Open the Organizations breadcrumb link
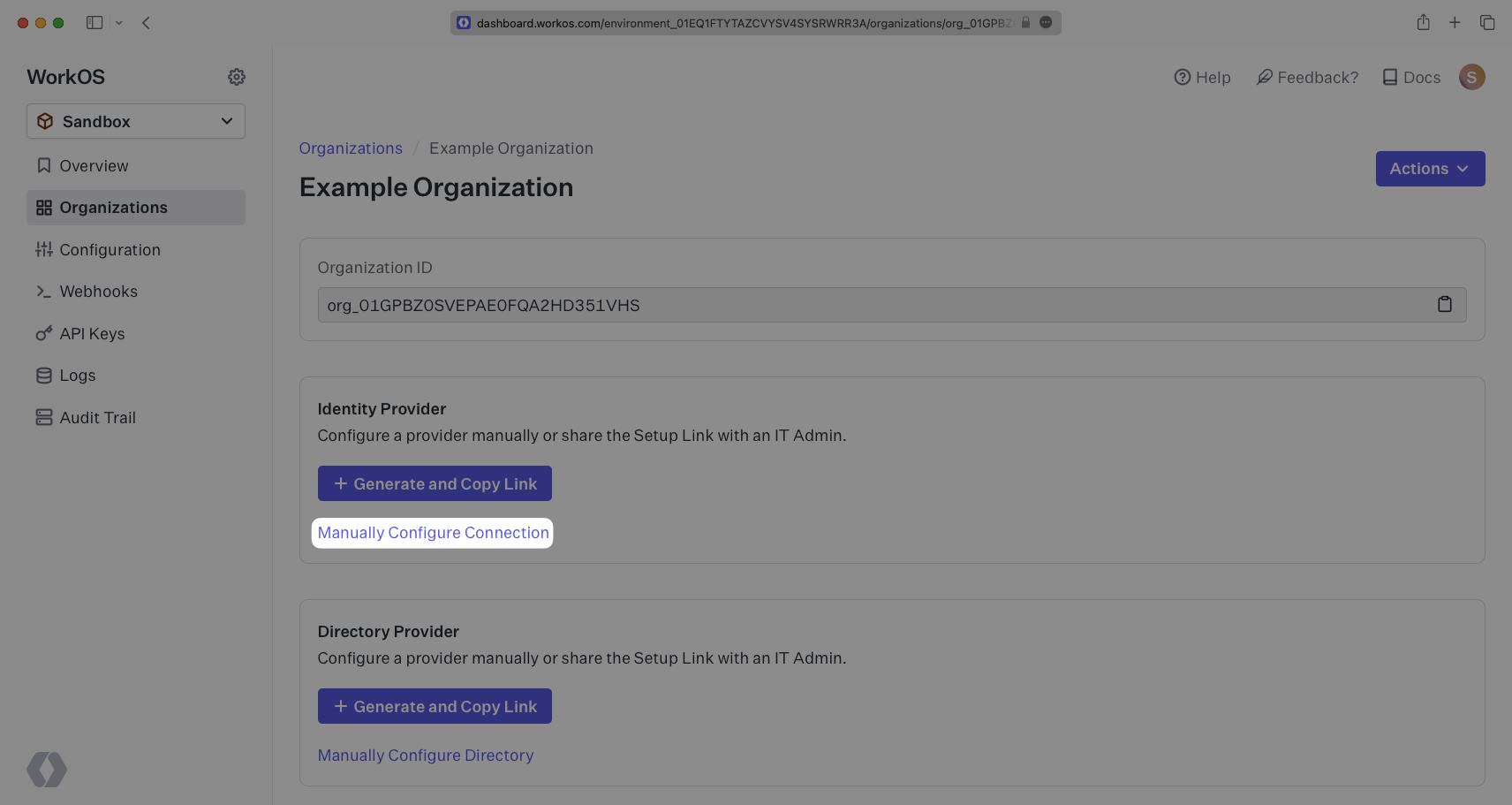The width and height of the screenshot is (1512, 805). click(x=351, y=148)
